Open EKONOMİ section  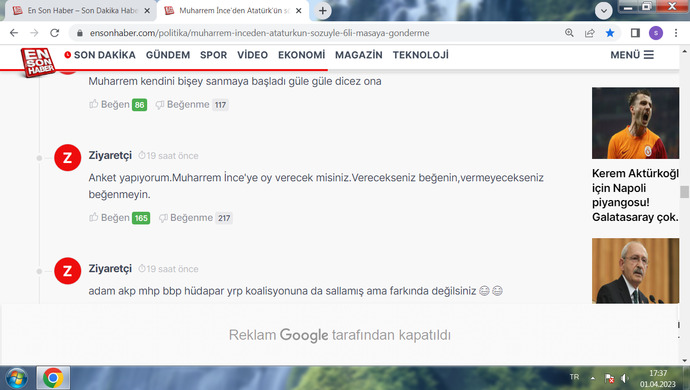tap(301, 55)
